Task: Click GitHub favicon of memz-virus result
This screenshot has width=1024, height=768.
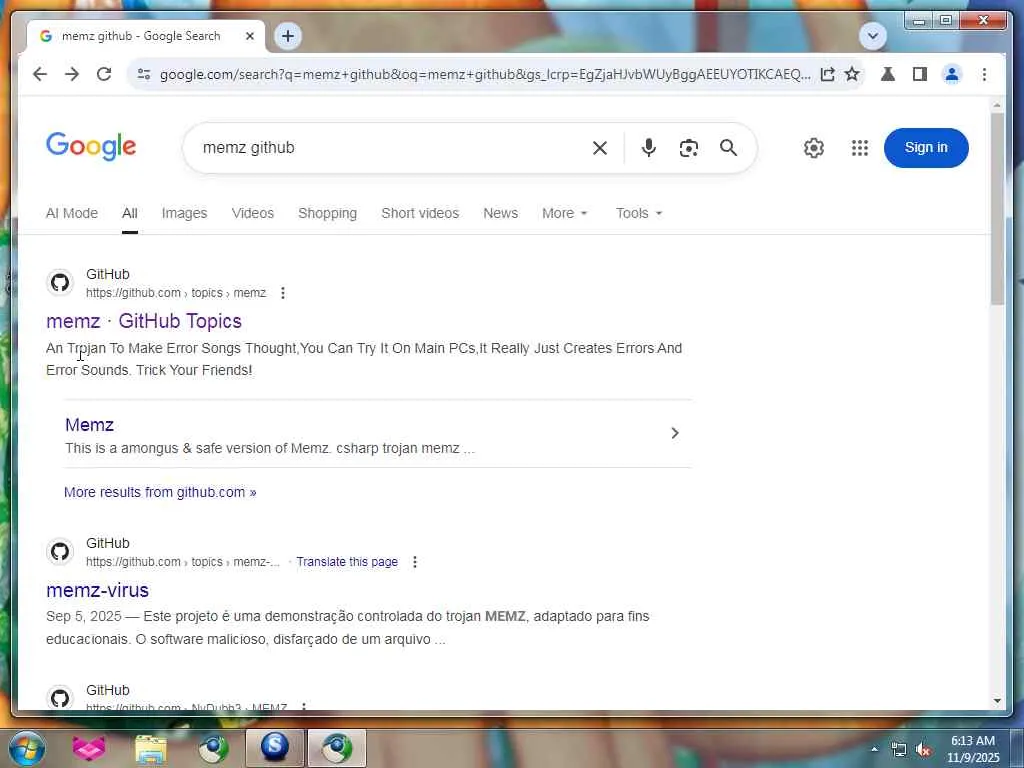Action: tap(60, 552)
